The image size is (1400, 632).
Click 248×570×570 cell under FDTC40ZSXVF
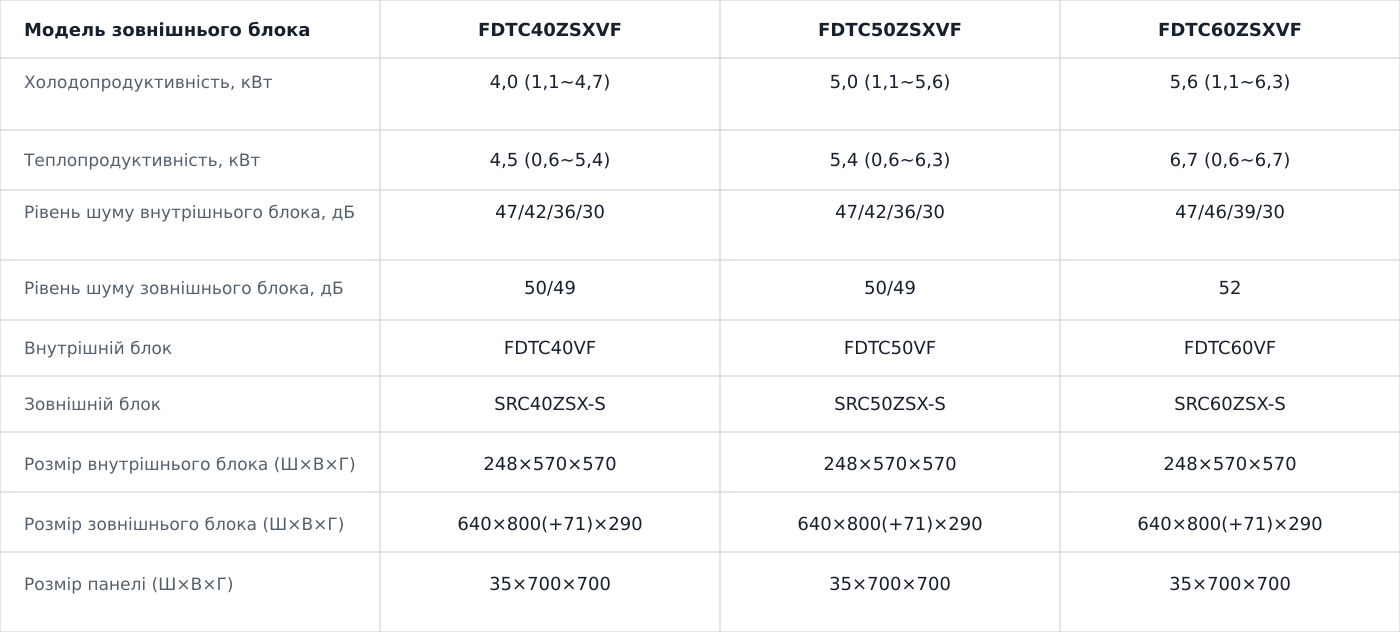click(x=549, y=464)
